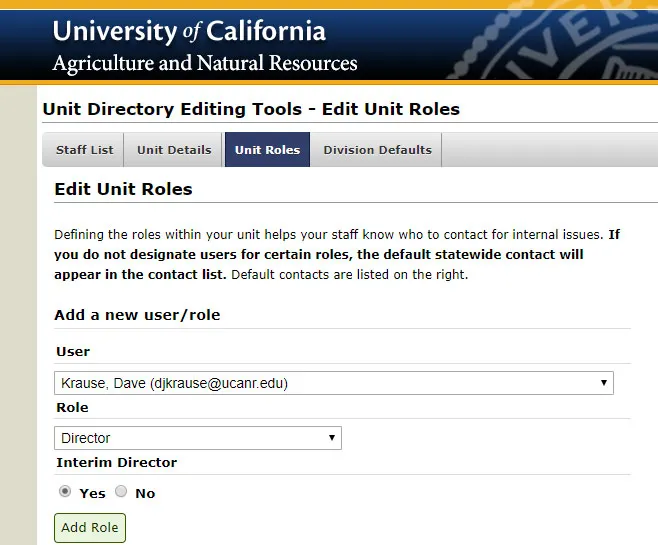Click the bold No label text
Screen dimensions: 658x545
(145, 493)
